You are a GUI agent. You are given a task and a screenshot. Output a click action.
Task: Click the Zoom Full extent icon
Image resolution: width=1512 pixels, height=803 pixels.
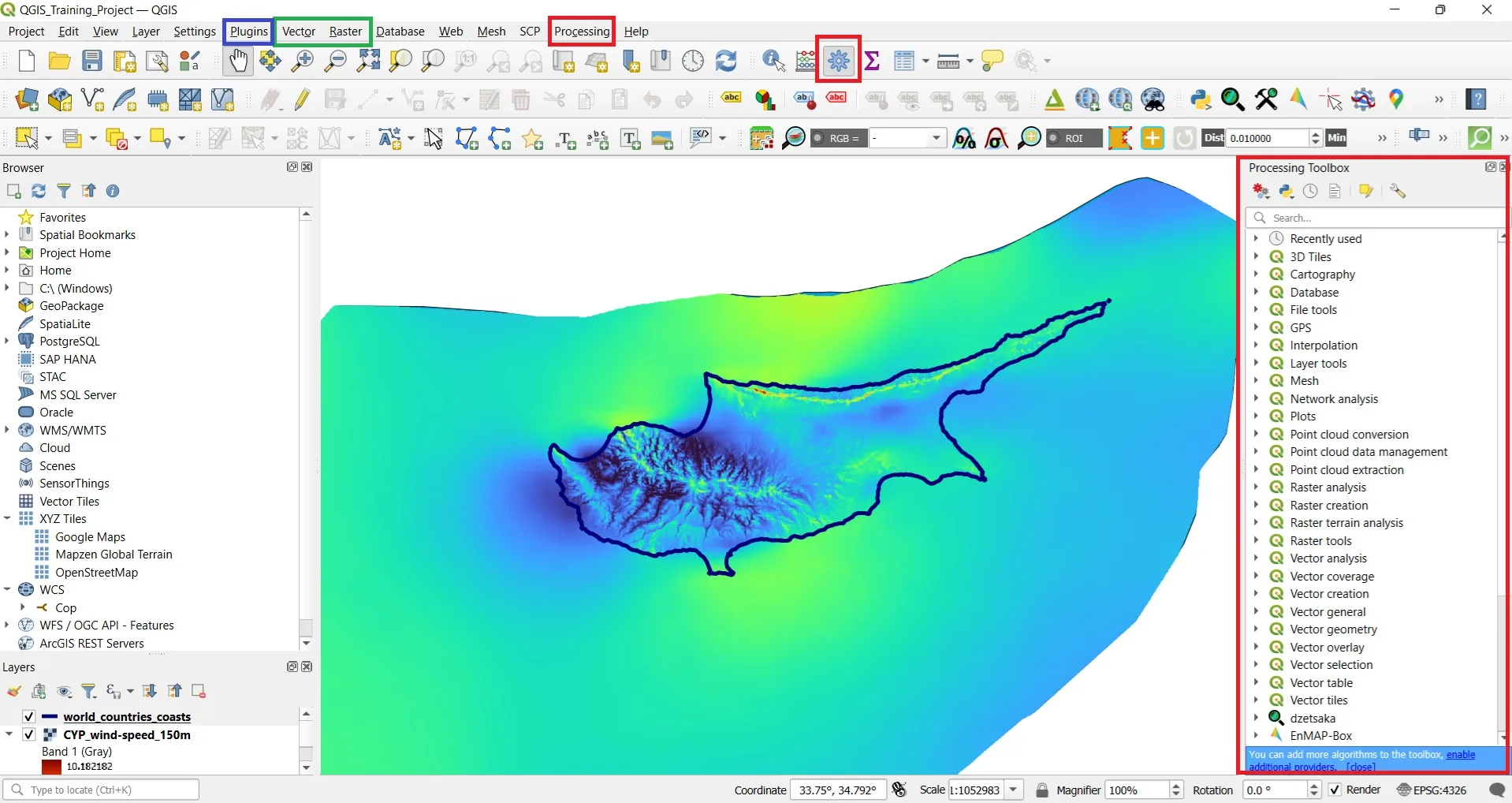tap(368, 61)
